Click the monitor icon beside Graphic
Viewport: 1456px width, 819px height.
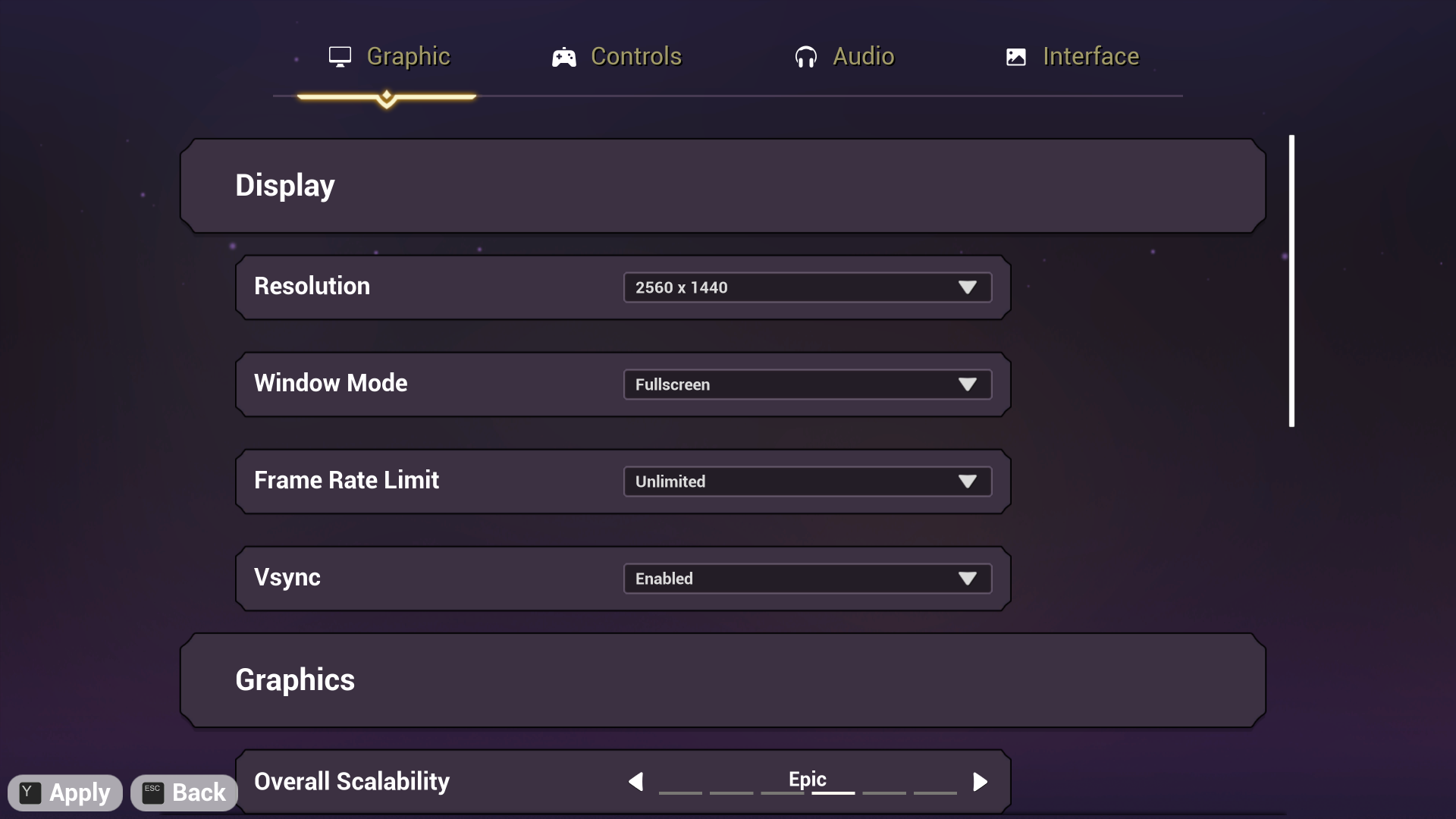coord(340,57)
